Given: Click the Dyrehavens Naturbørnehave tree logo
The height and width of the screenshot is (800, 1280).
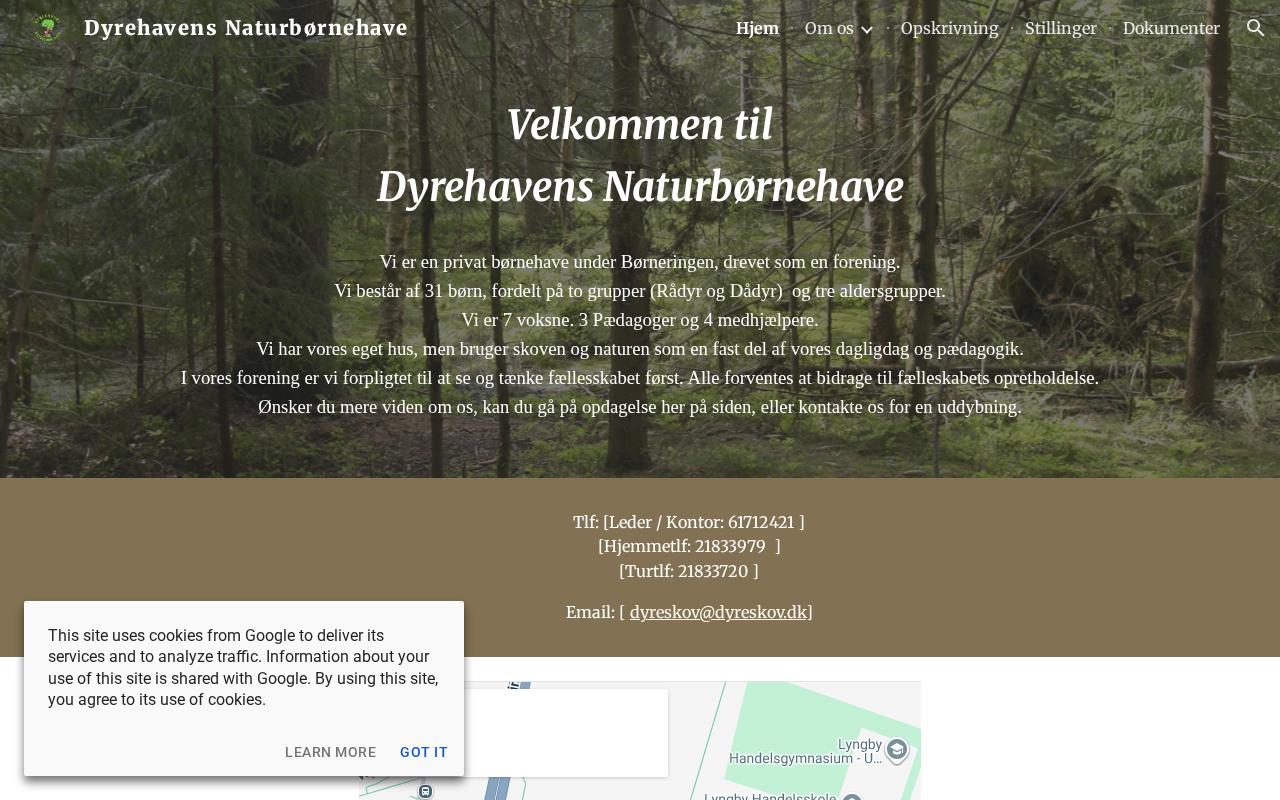Looking at the screenshot, I should (x=47, y=28).
